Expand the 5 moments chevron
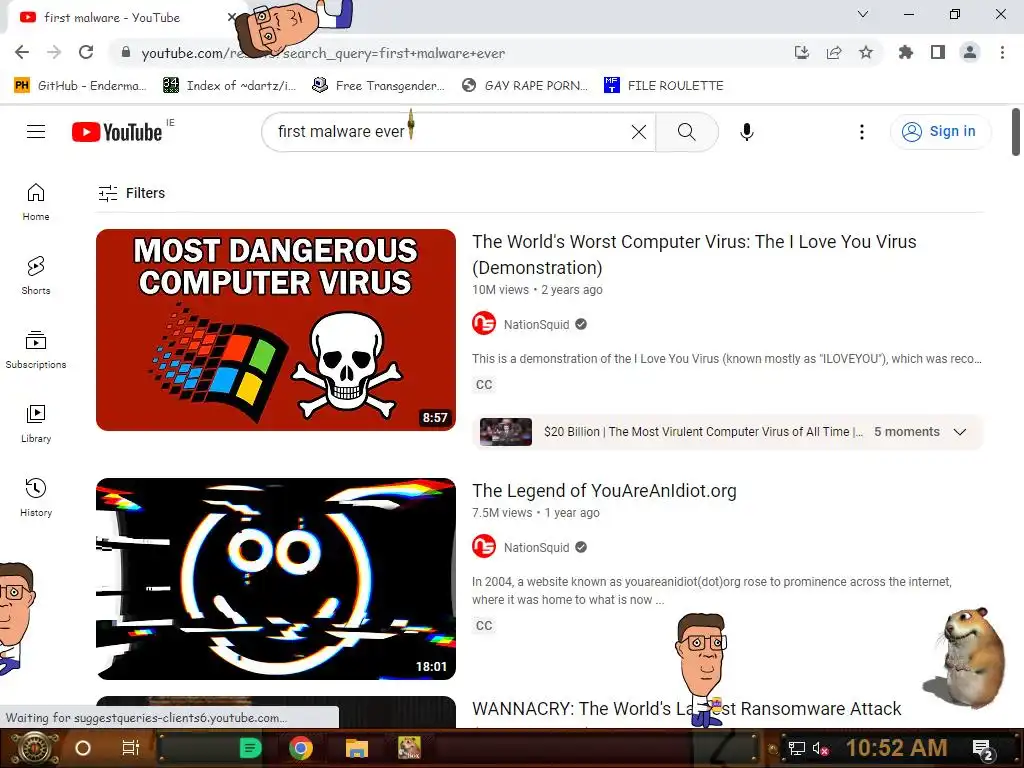Screen dimensions: 1024x768 (959, 432)
